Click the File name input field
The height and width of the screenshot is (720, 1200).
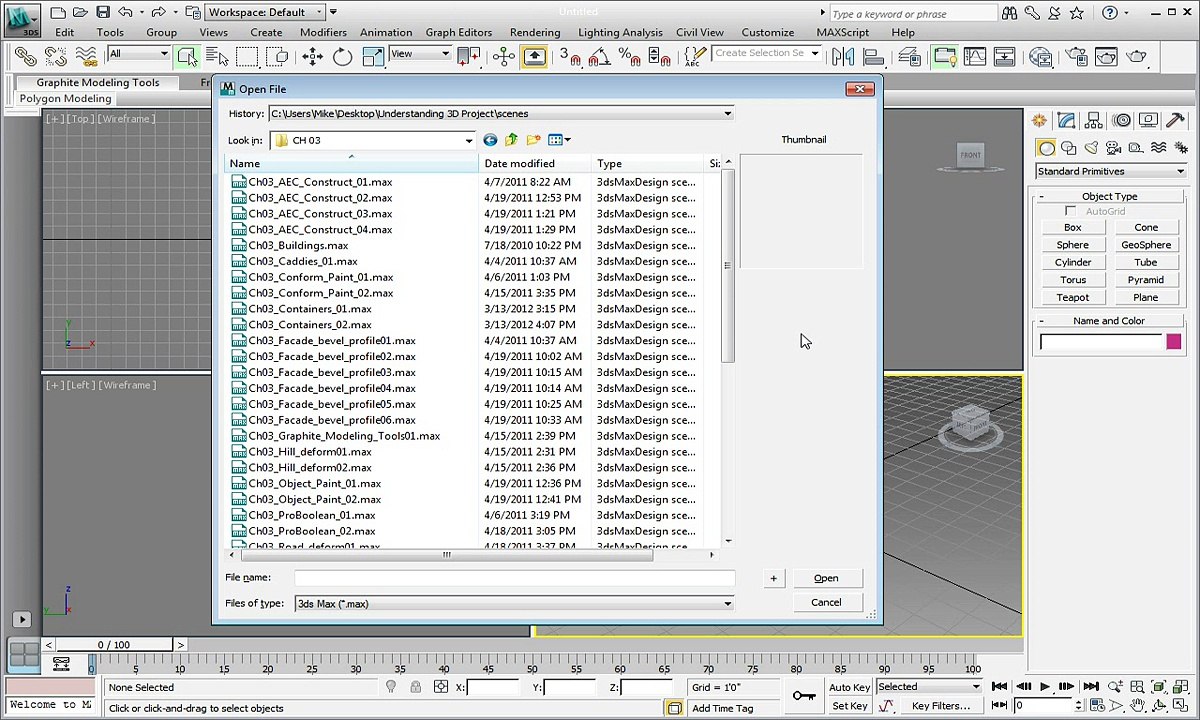(514, 578)
